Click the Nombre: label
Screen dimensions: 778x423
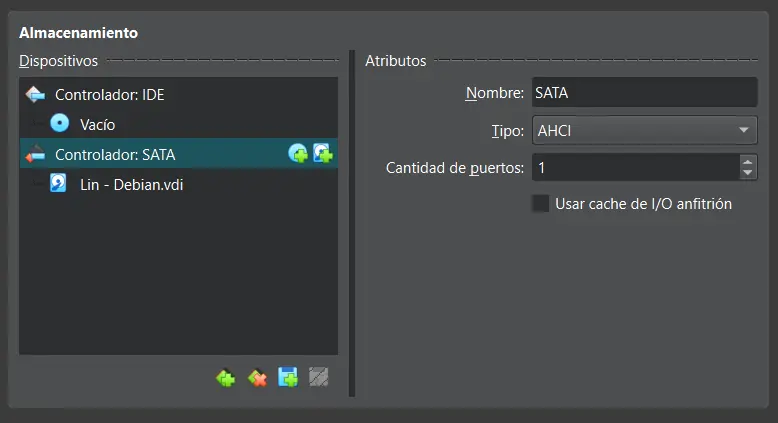point(494,93)
